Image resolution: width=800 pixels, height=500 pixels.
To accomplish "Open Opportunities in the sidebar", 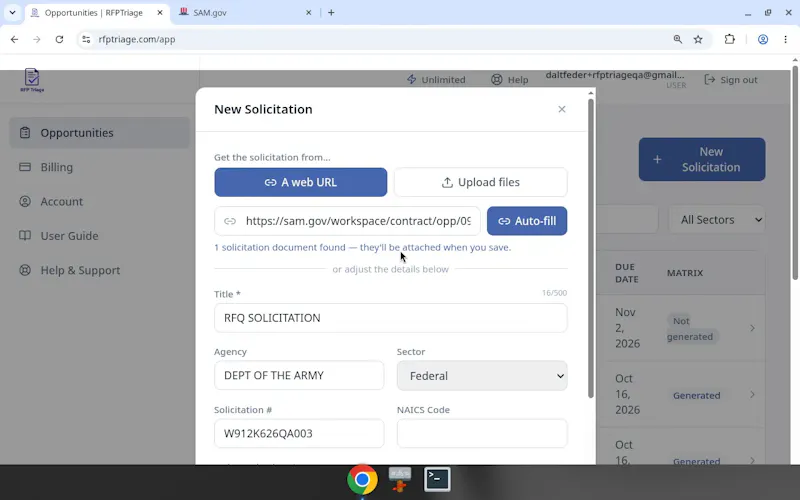I will [x=99, y=133].
